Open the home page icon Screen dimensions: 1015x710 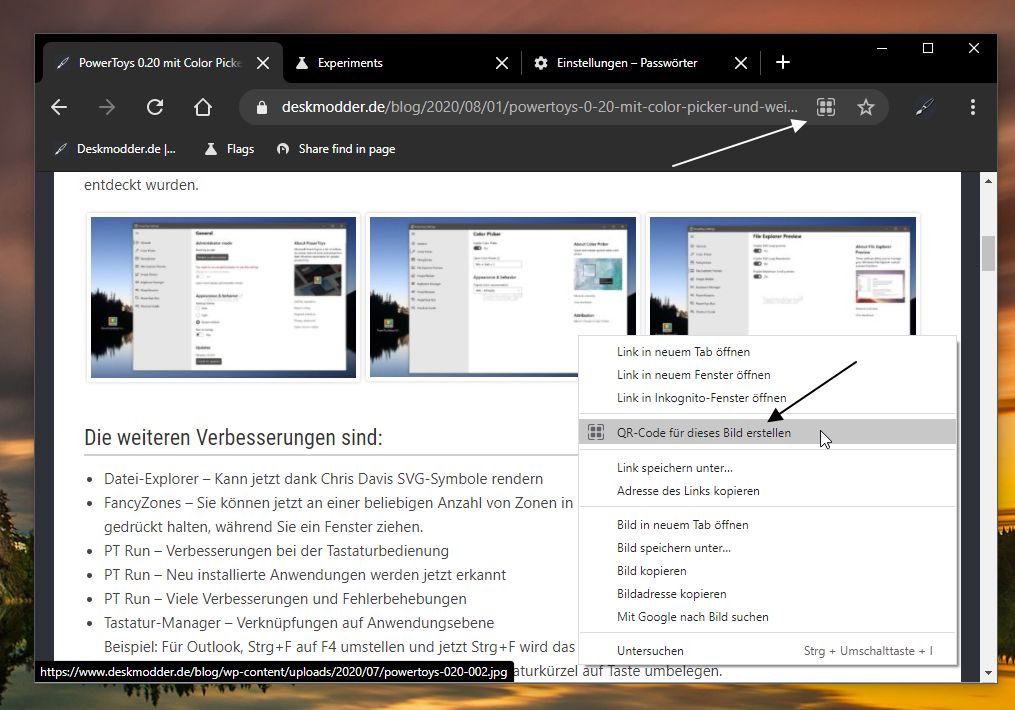203,107
